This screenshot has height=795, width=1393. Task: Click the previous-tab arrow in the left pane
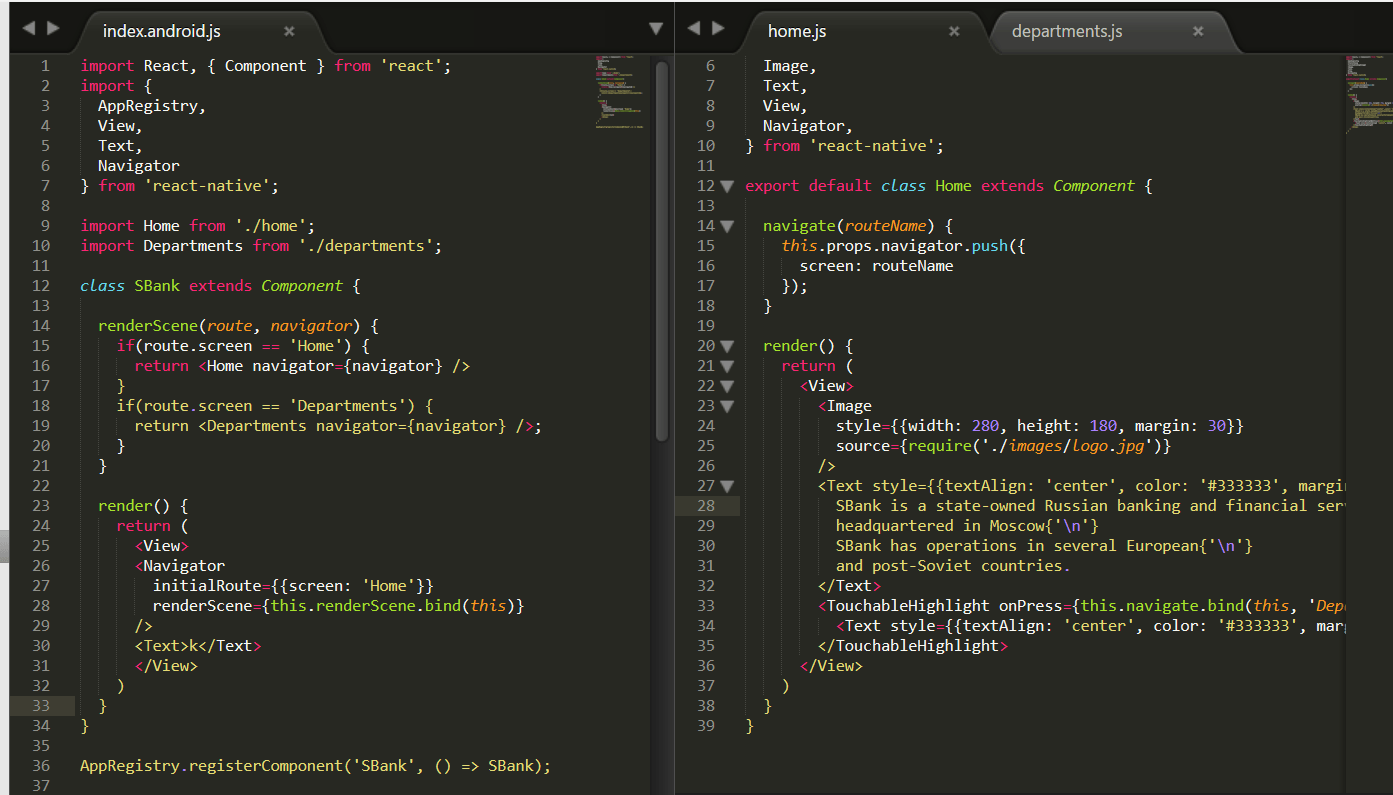coord(28,28)
